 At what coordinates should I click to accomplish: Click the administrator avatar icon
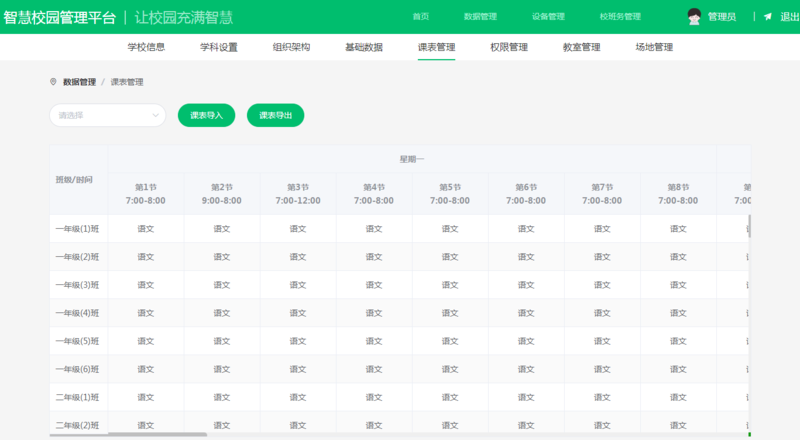[694, 16]
